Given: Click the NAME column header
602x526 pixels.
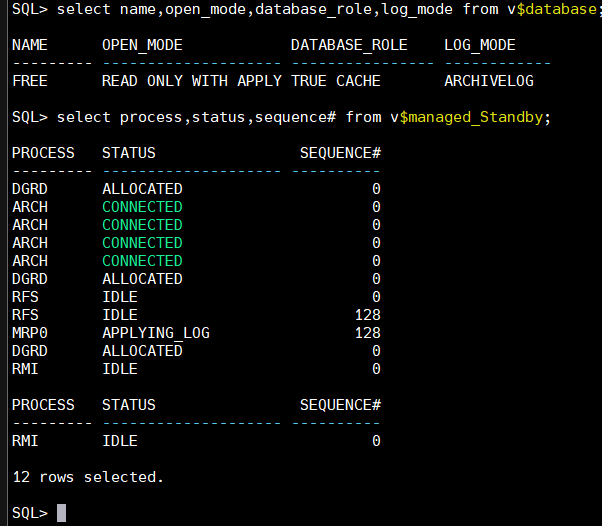Looking at the screenshot, I should (30, 45).
